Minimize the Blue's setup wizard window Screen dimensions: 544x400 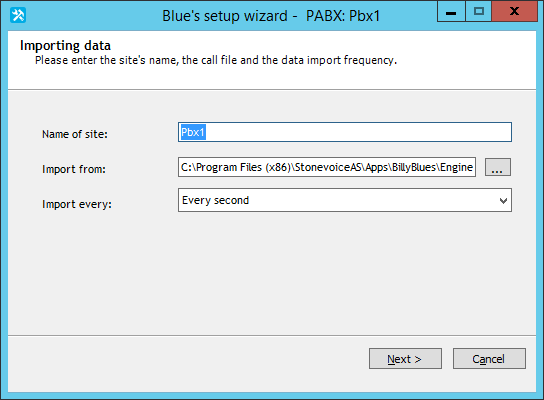[451, 12]
